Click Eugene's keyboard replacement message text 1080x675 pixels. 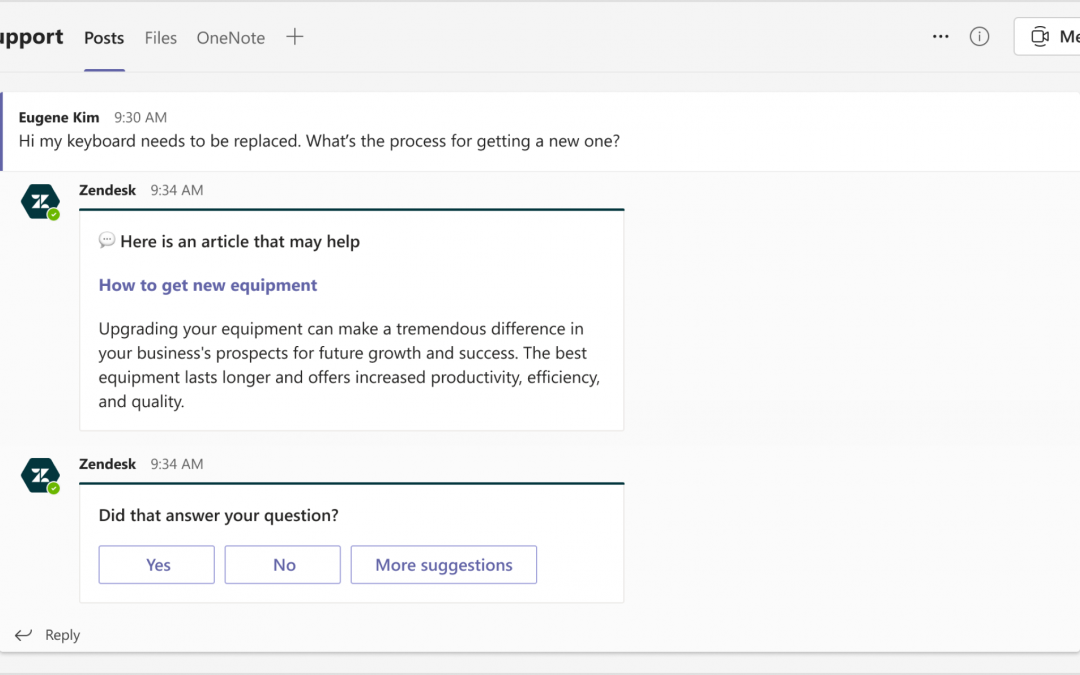319,141
